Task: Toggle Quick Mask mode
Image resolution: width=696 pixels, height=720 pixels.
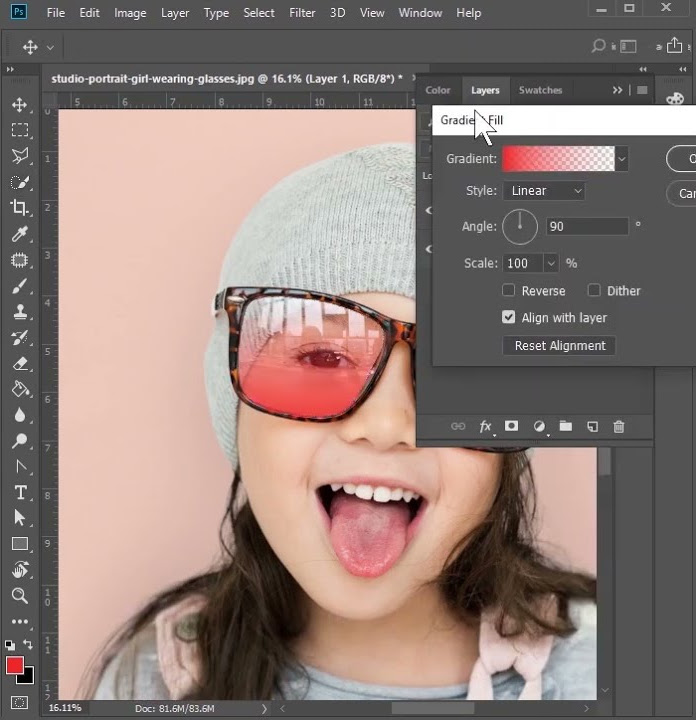Action: pyautogui.click(x=19, y=703)
